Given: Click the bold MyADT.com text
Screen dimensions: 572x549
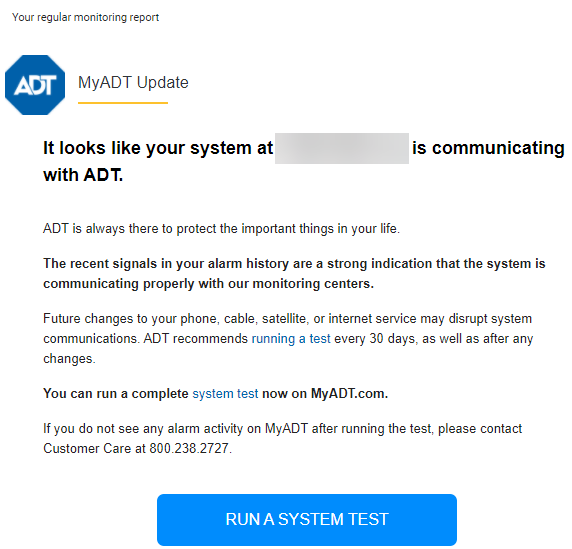Looking at the screenshot, I should (x=349, y=394).
